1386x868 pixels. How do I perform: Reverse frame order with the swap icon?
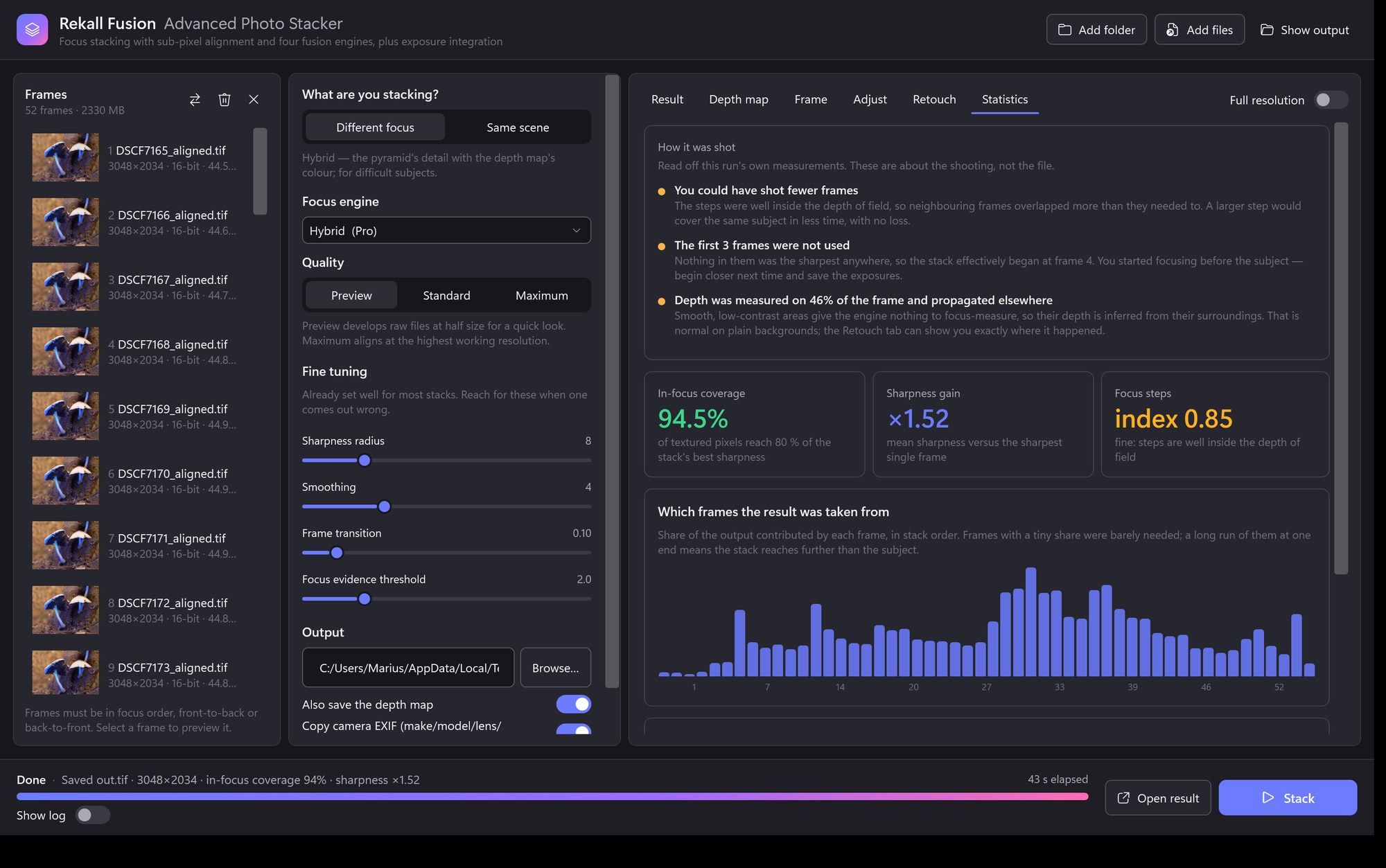[x=195, y=100]
